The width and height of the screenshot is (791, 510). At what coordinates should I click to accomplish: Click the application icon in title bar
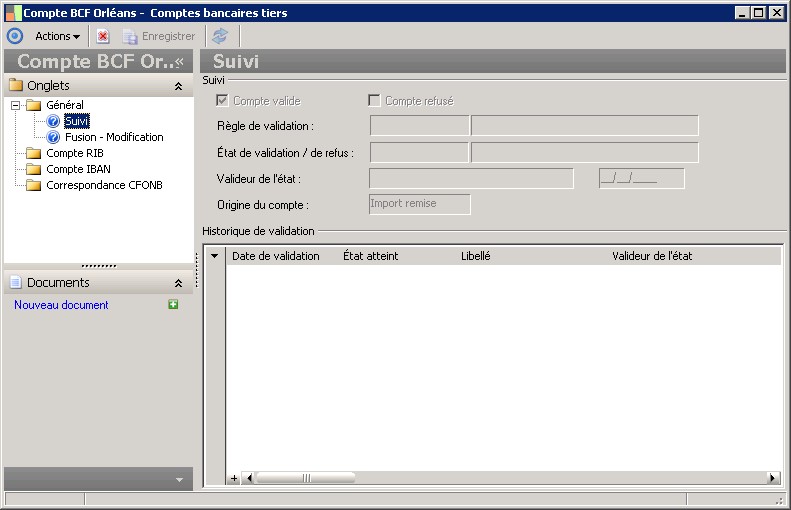[x=14, y=13]
